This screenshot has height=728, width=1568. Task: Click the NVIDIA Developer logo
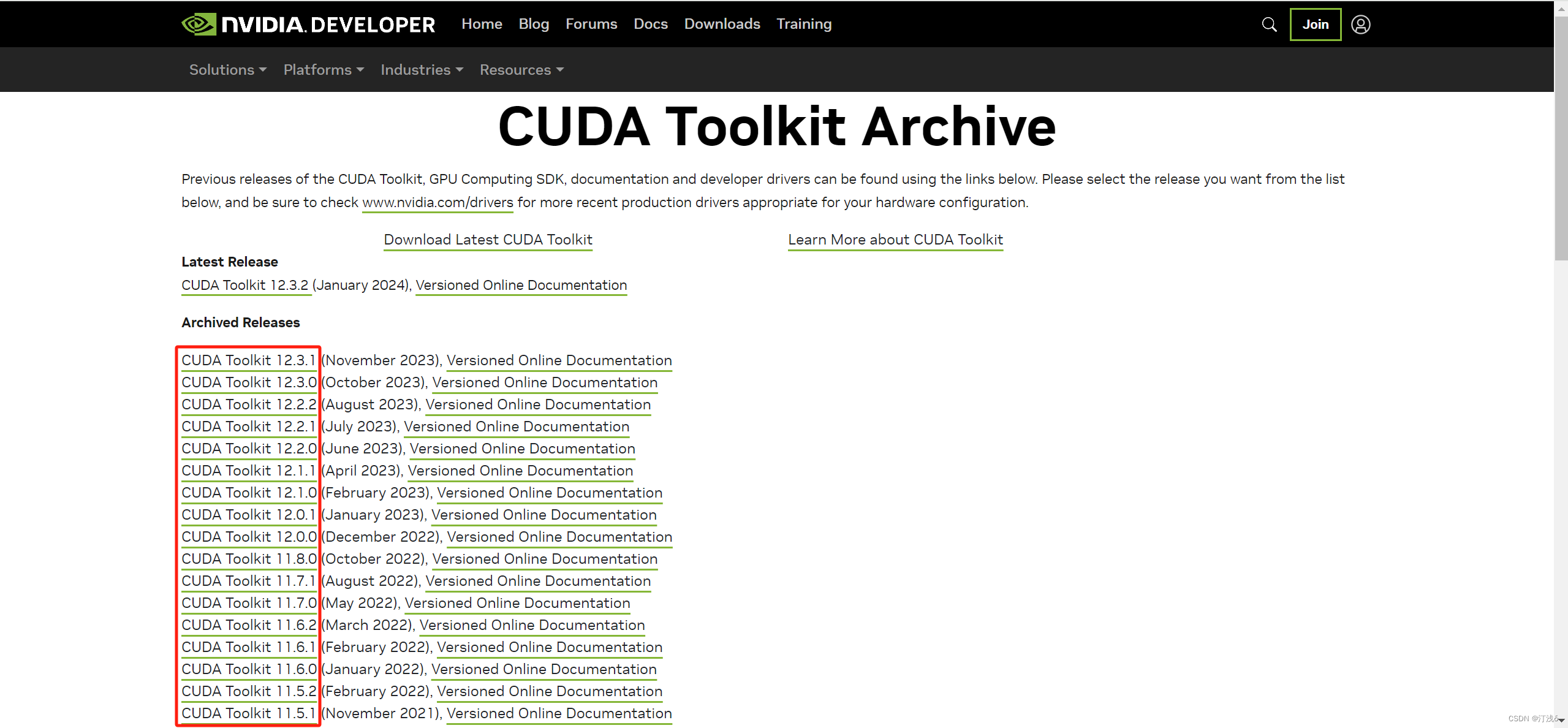[308, 25]
